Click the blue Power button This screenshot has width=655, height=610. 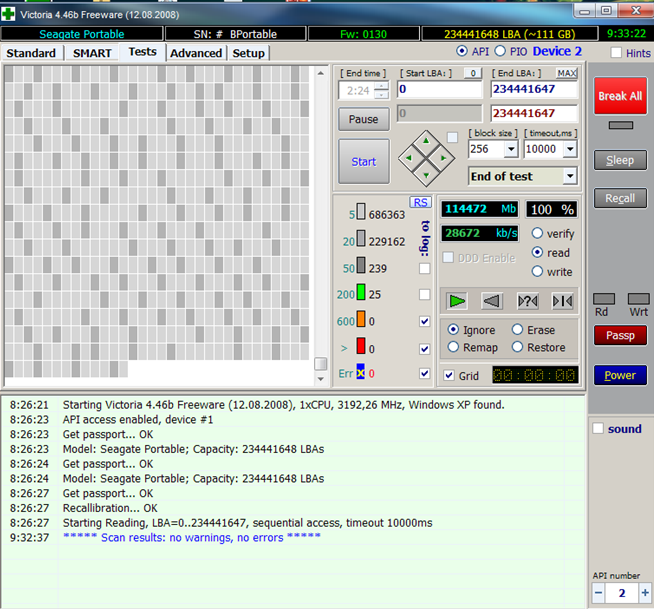click(x=620, y=375)
